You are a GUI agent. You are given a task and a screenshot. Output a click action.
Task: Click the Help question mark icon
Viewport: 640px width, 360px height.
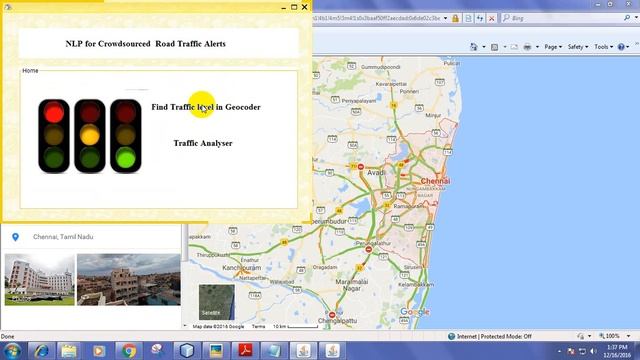(621, 47)
